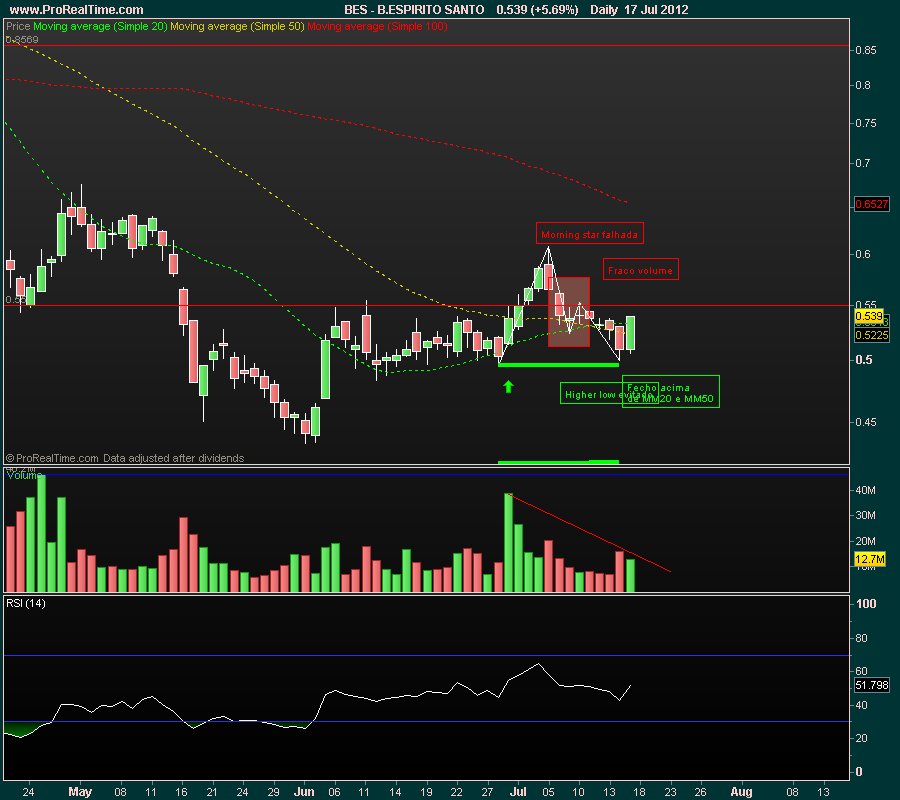Click the green up arrow marker on chart
Screen dimensions: 900x800
(x=508, y=387)
